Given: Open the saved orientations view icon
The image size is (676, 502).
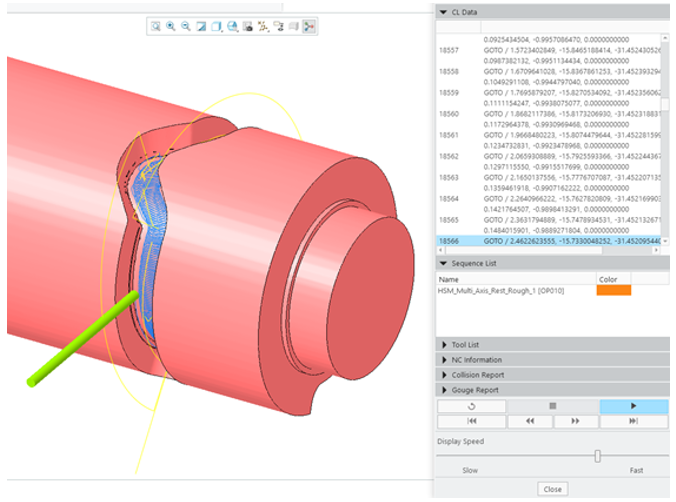Looking at the screenshot, I should point(232,27).
